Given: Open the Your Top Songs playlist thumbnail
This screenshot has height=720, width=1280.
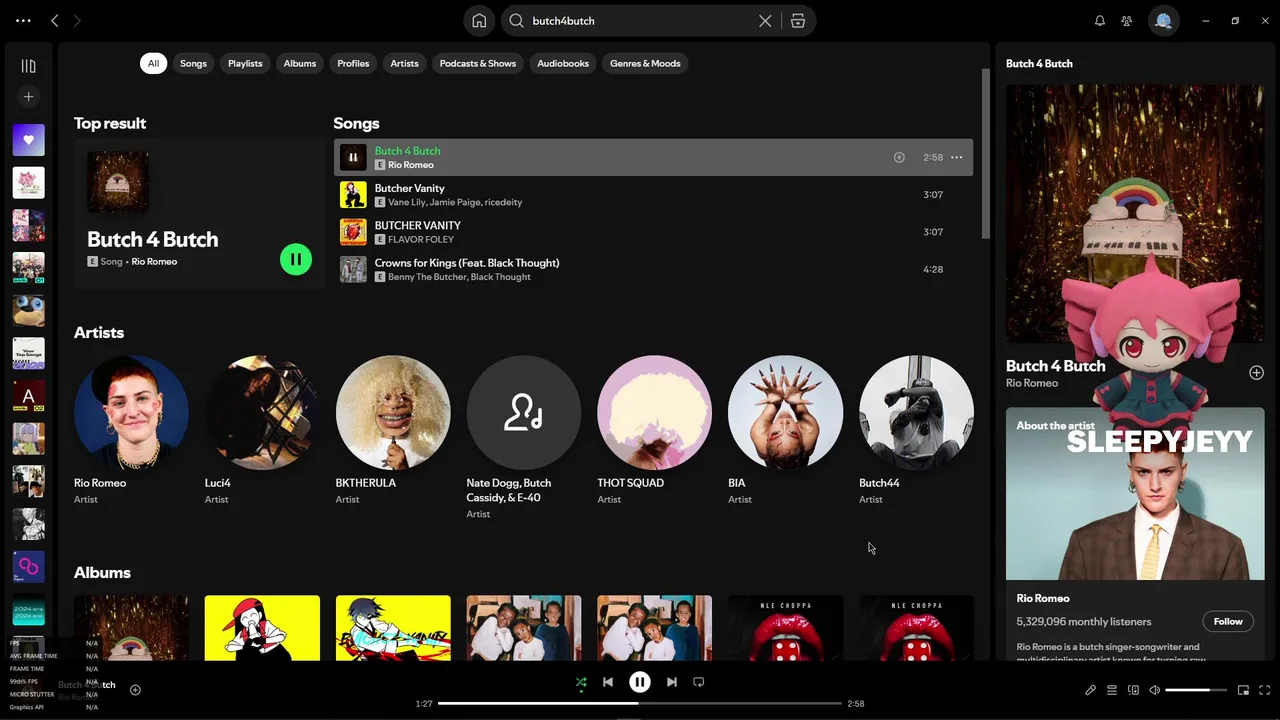Looking at the screenshot, I should pyautogui.click(x=28, y=353).
